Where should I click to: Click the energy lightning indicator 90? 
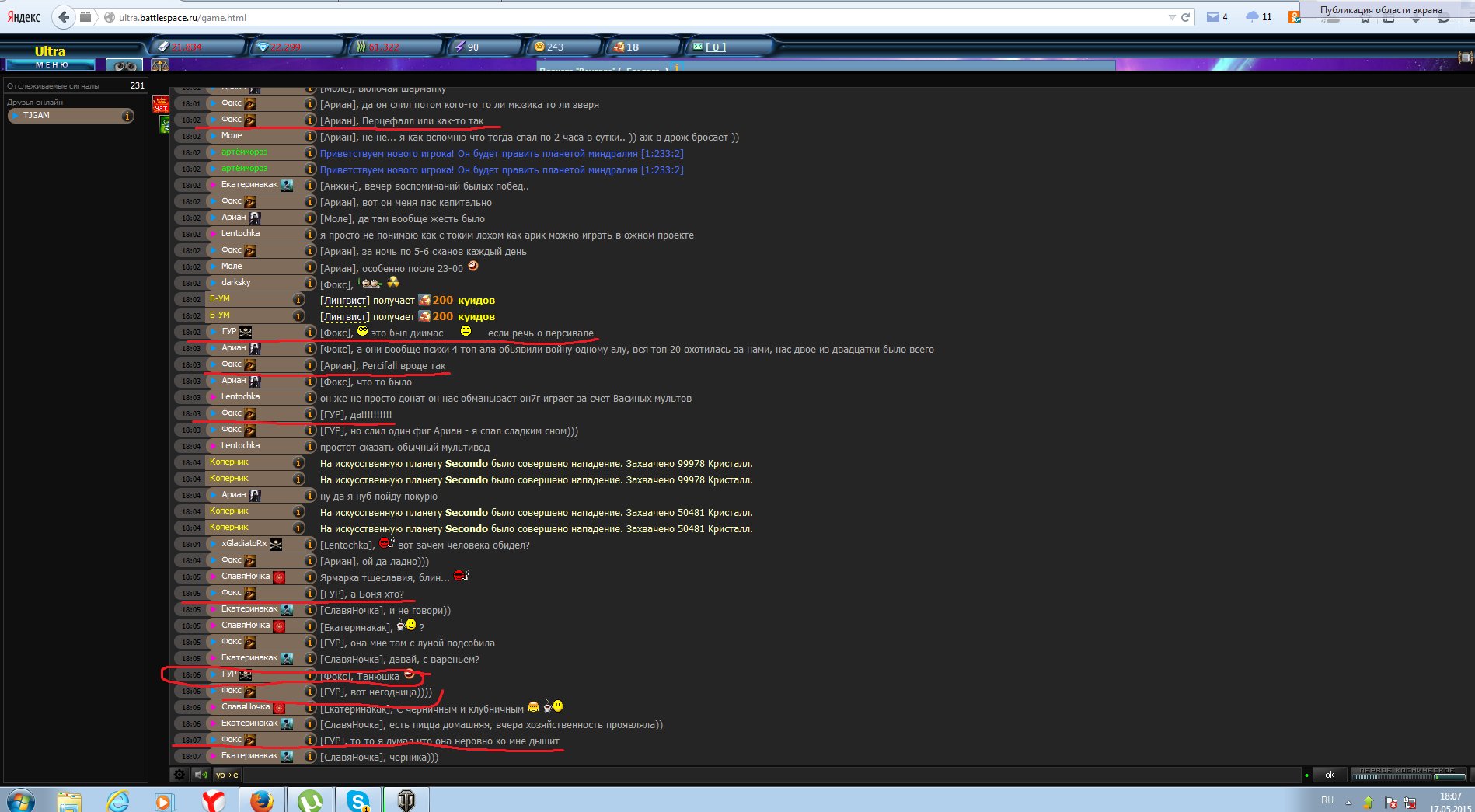point(485,47)
